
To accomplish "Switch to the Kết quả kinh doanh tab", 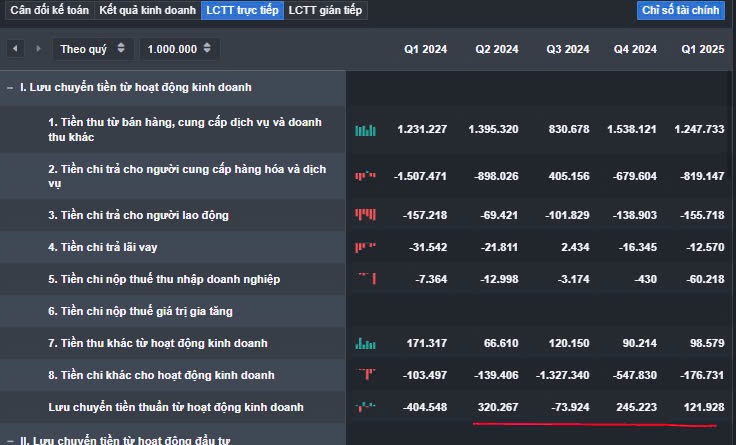I will click(x=147, y=11).
